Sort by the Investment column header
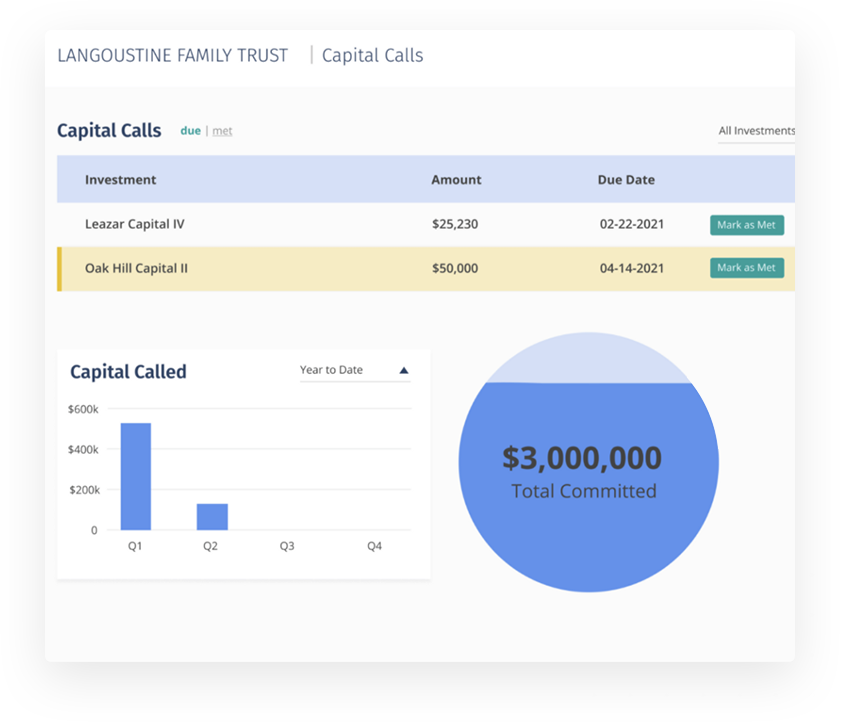The height and width of the screenshot is (722, 851). pyautogui.click(x=120, y=180)
